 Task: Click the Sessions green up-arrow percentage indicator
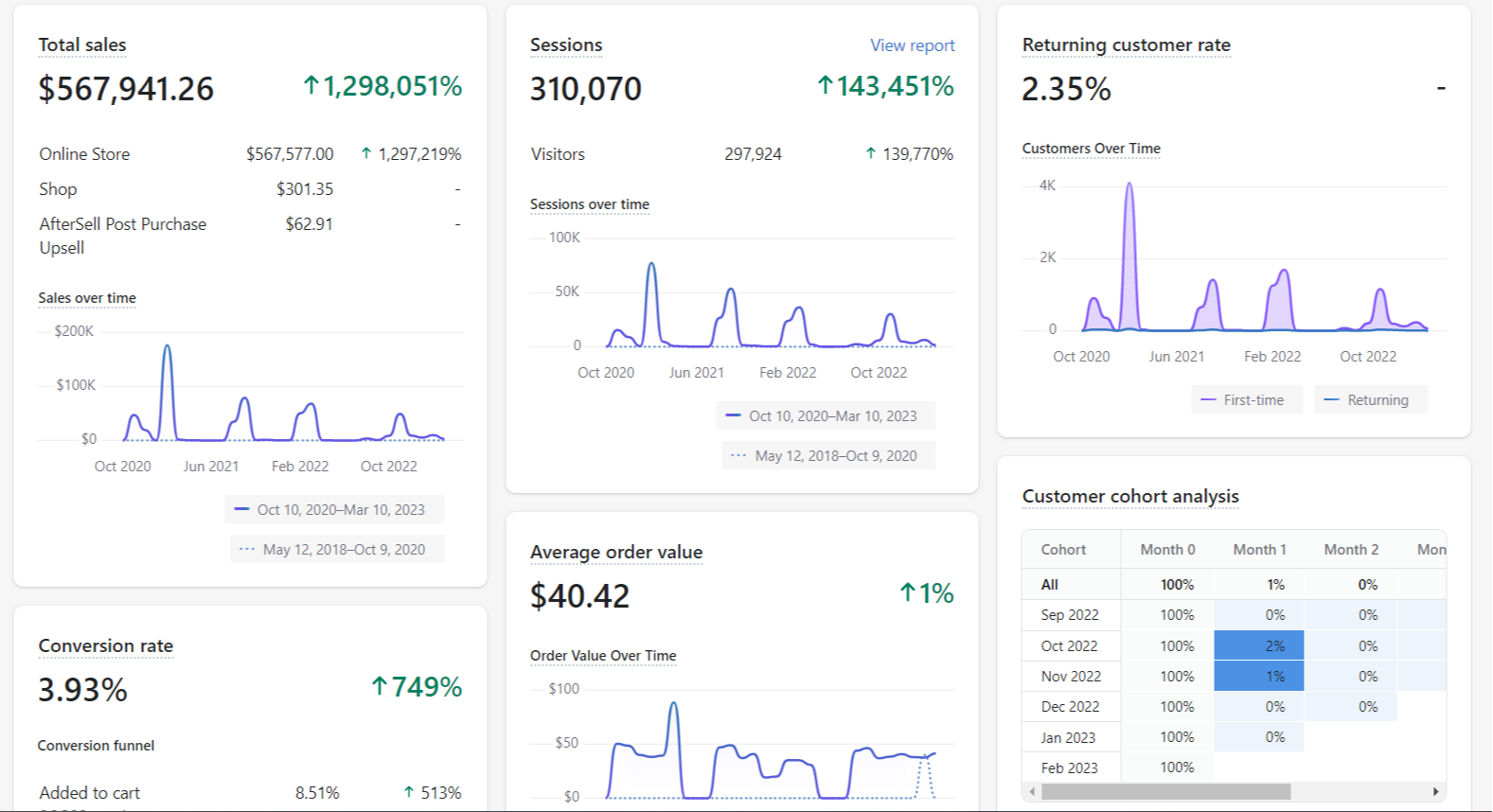pos(885,86)
